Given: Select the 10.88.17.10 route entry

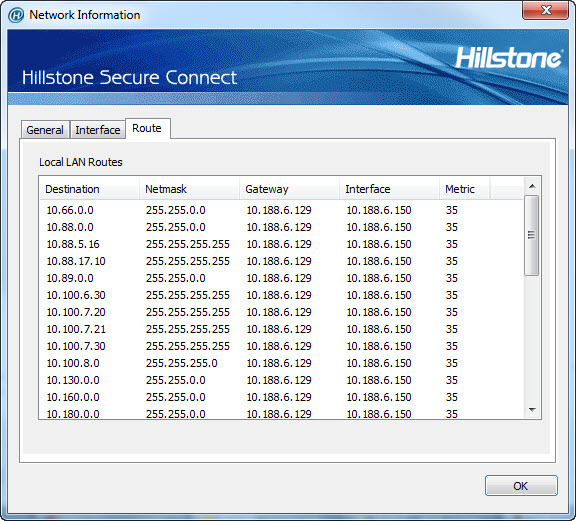Looking at the screenshot, I should [x=281, y=261].
